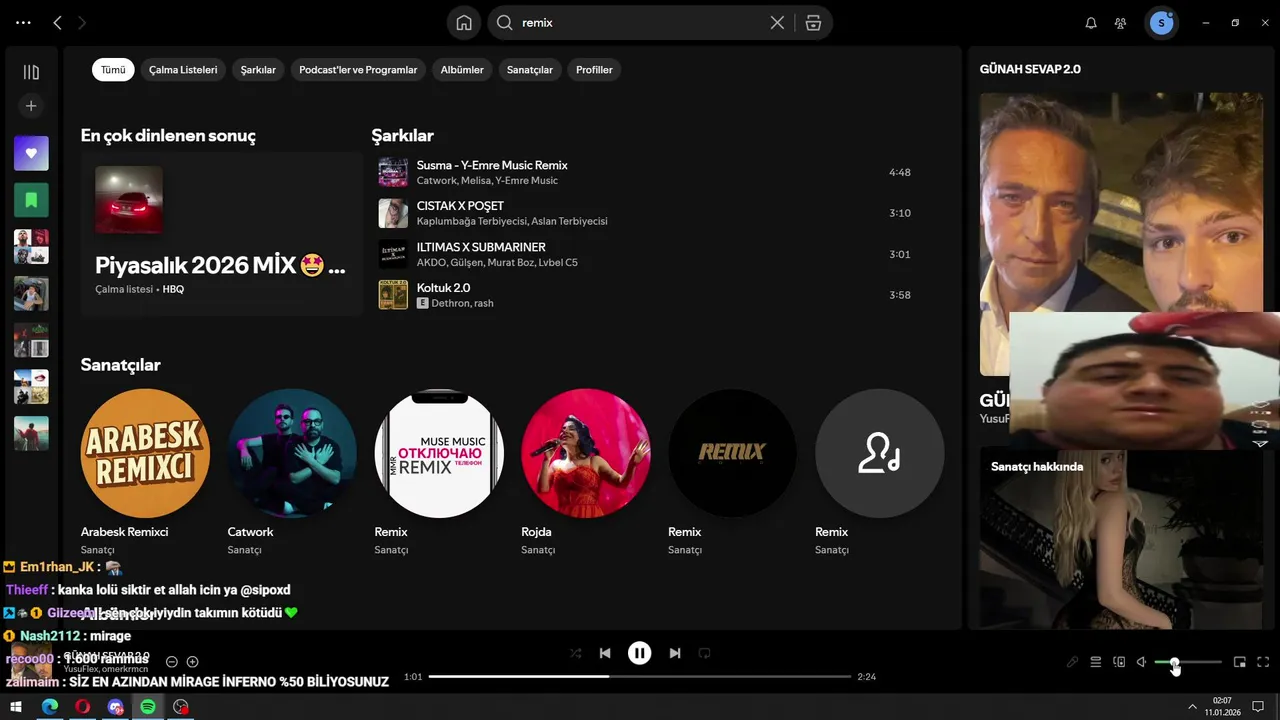Open the 'Rojda' artist card
The width and height of the screenshot is (1280, 720).
point(586,472)
